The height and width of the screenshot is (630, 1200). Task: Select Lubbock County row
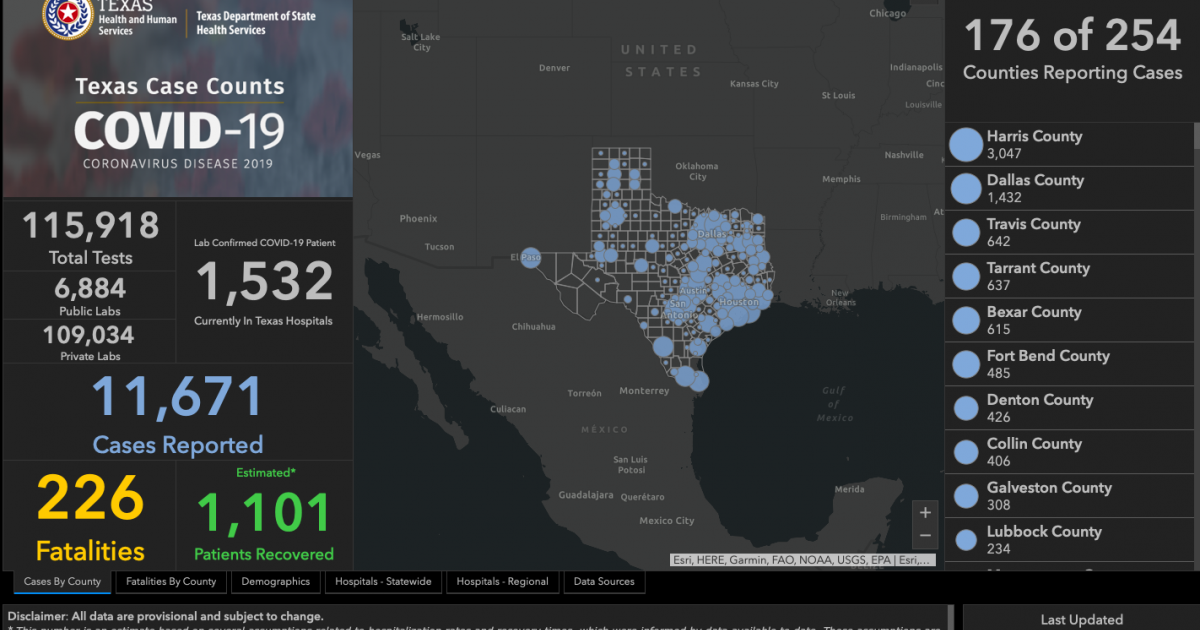pos(1069,541)
